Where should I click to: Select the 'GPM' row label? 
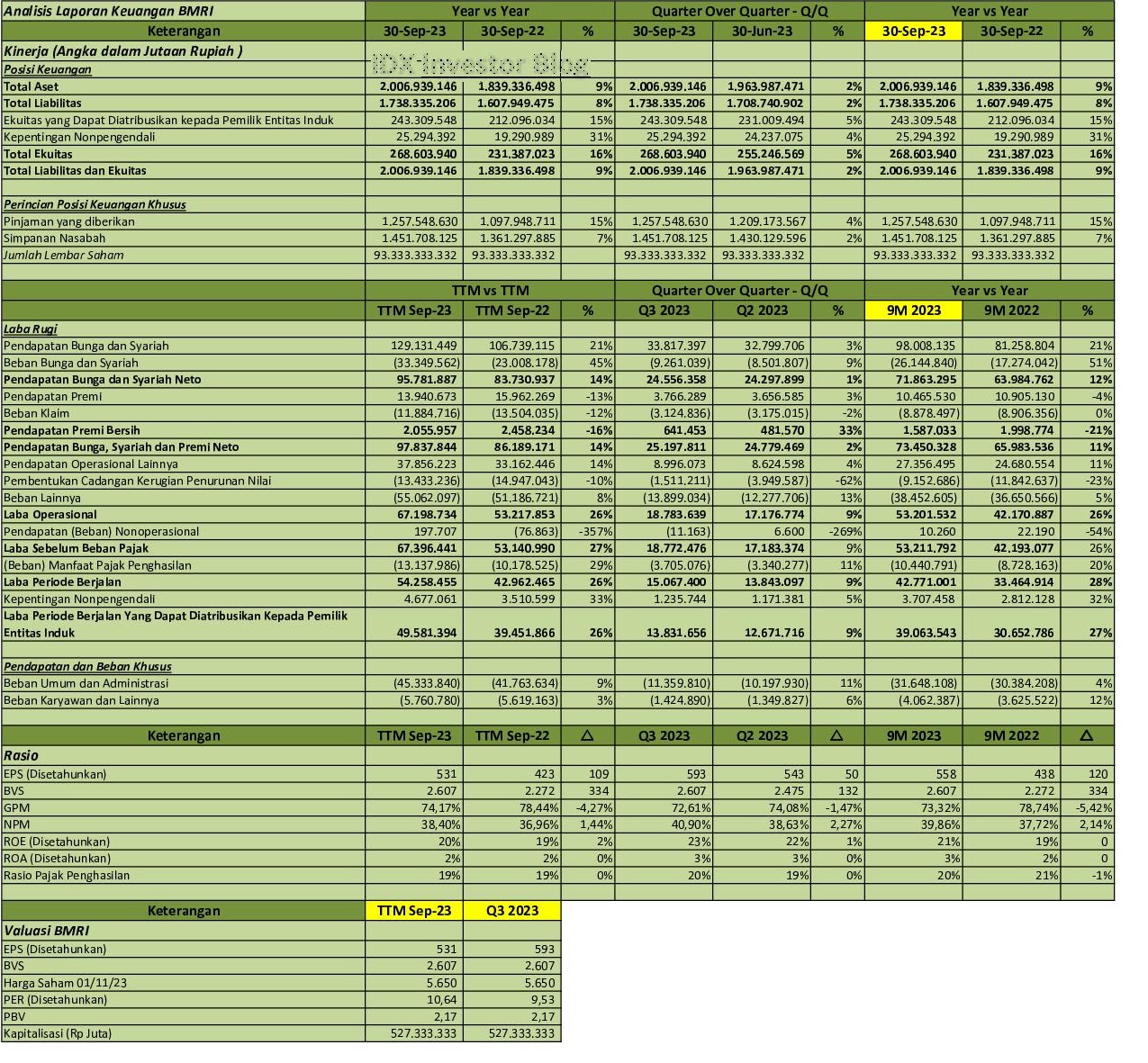(x=16, y=808)
